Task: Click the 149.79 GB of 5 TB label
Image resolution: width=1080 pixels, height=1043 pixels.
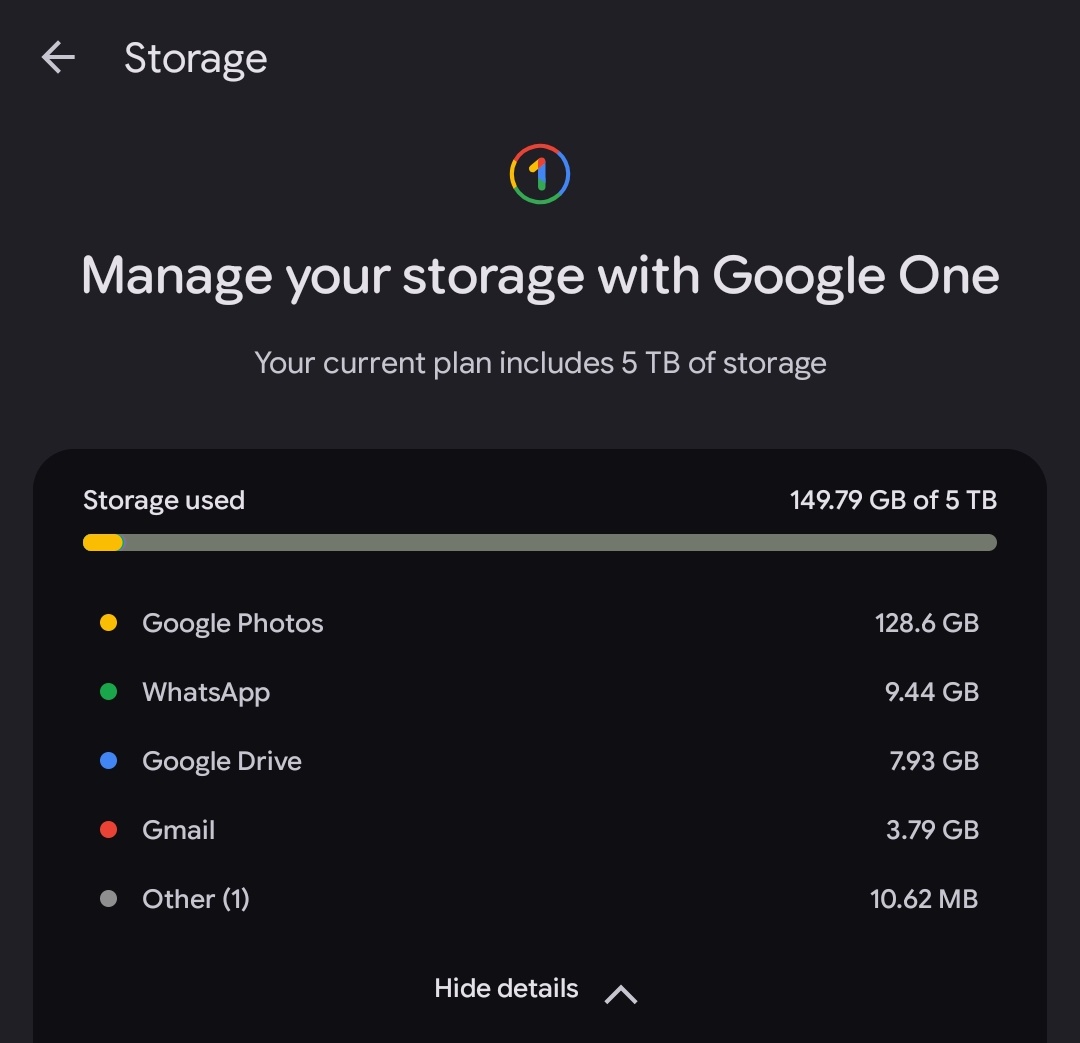Action: pyautogui.click(x=893, y=500)
